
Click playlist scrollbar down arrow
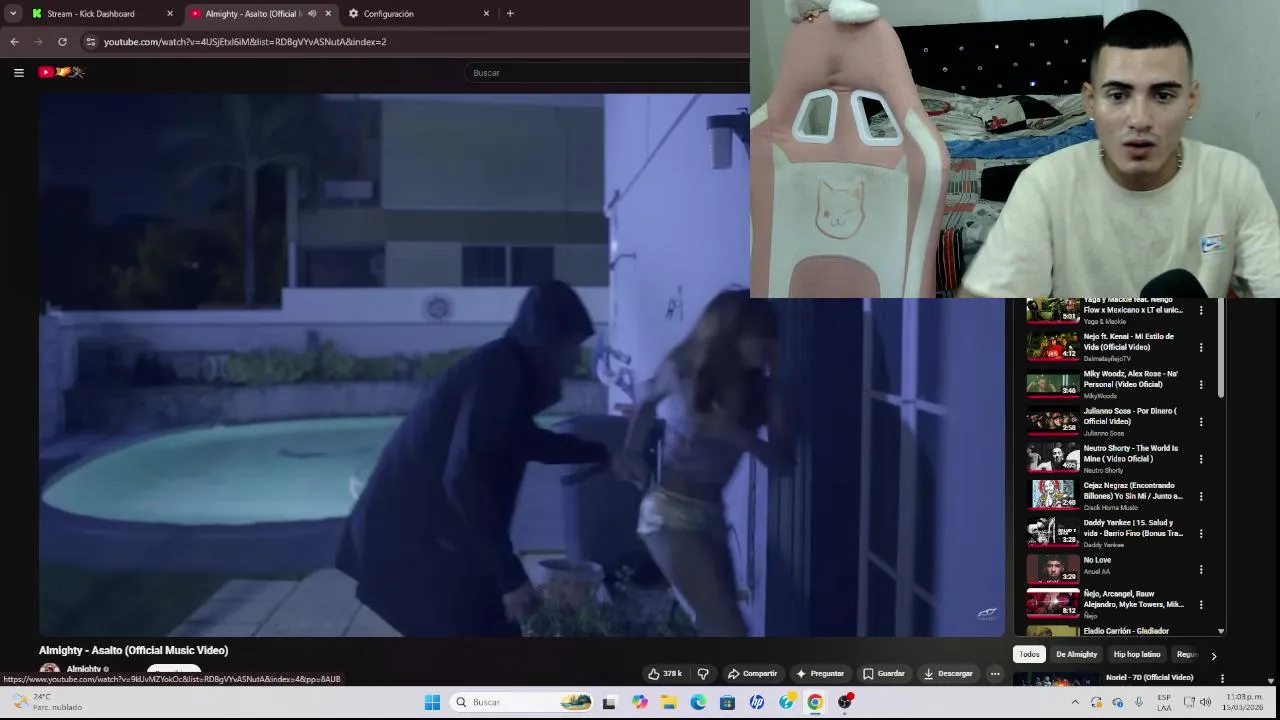[x=1220, y=631]
